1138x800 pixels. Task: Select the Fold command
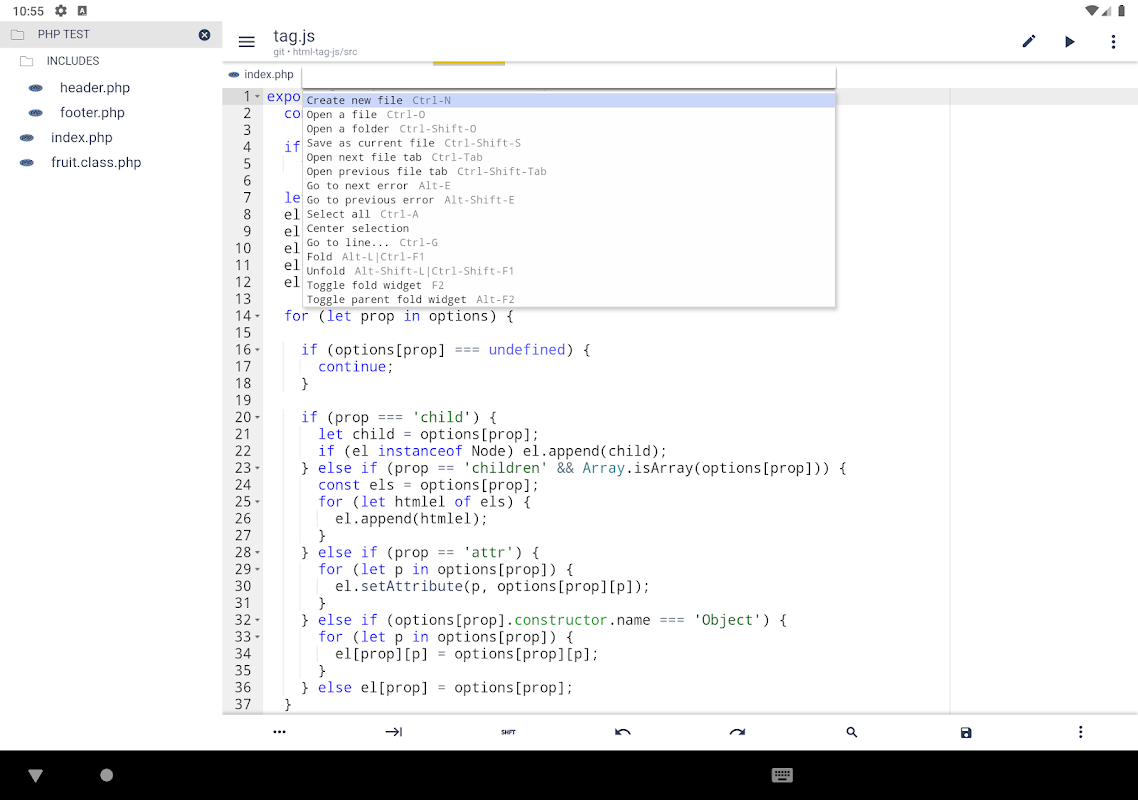point(569,257)
